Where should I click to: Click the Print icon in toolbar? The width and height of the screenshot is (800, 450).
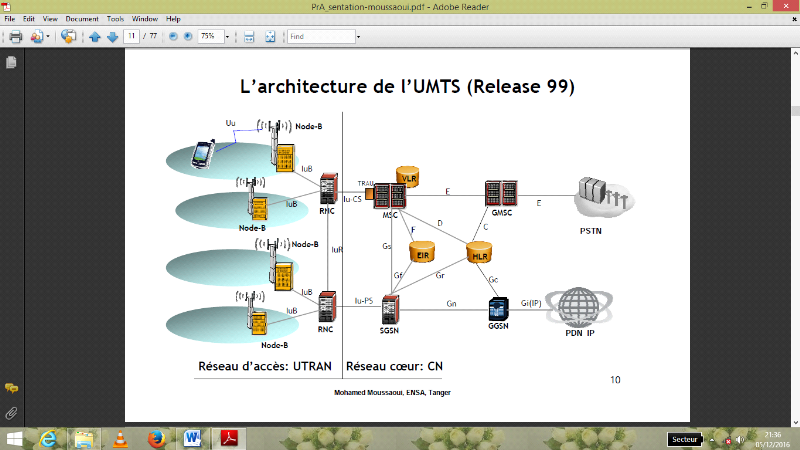[15, 37]
